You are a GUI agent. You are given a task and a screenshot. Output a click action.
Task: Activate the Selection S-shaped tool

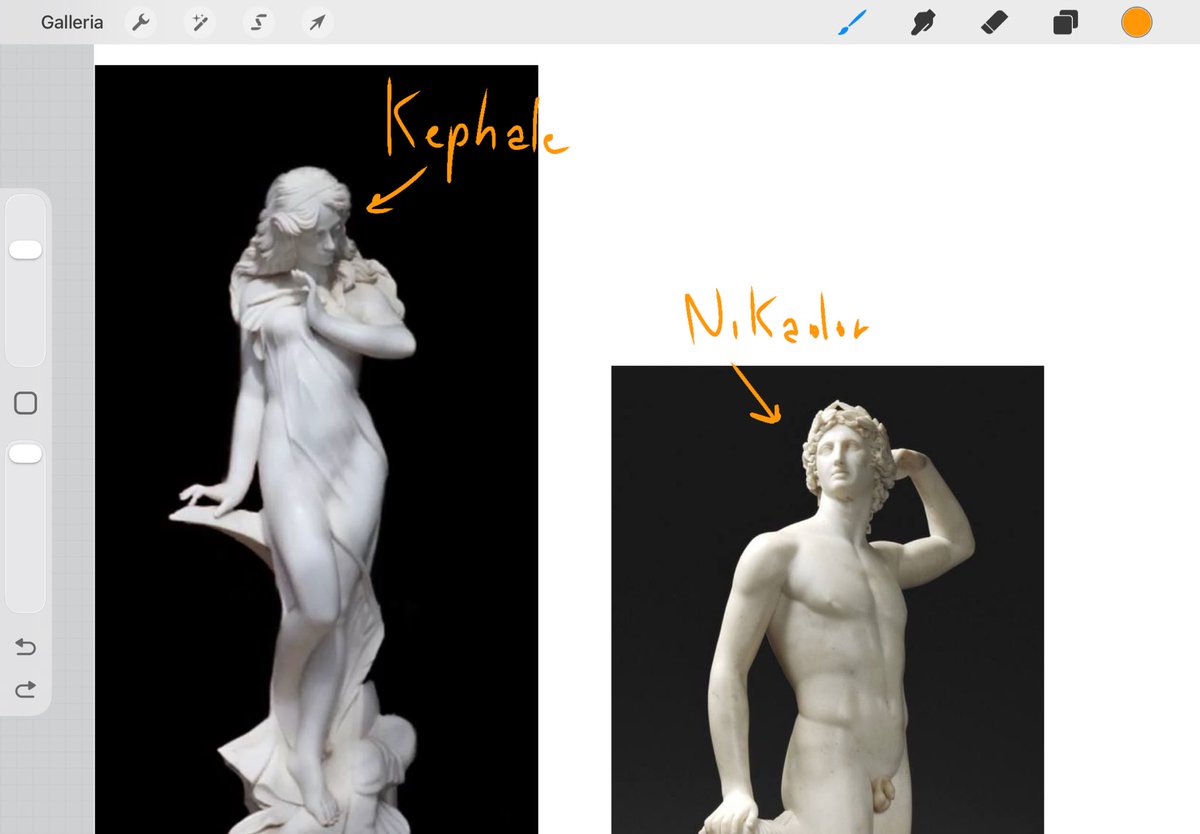click(258, 22)
